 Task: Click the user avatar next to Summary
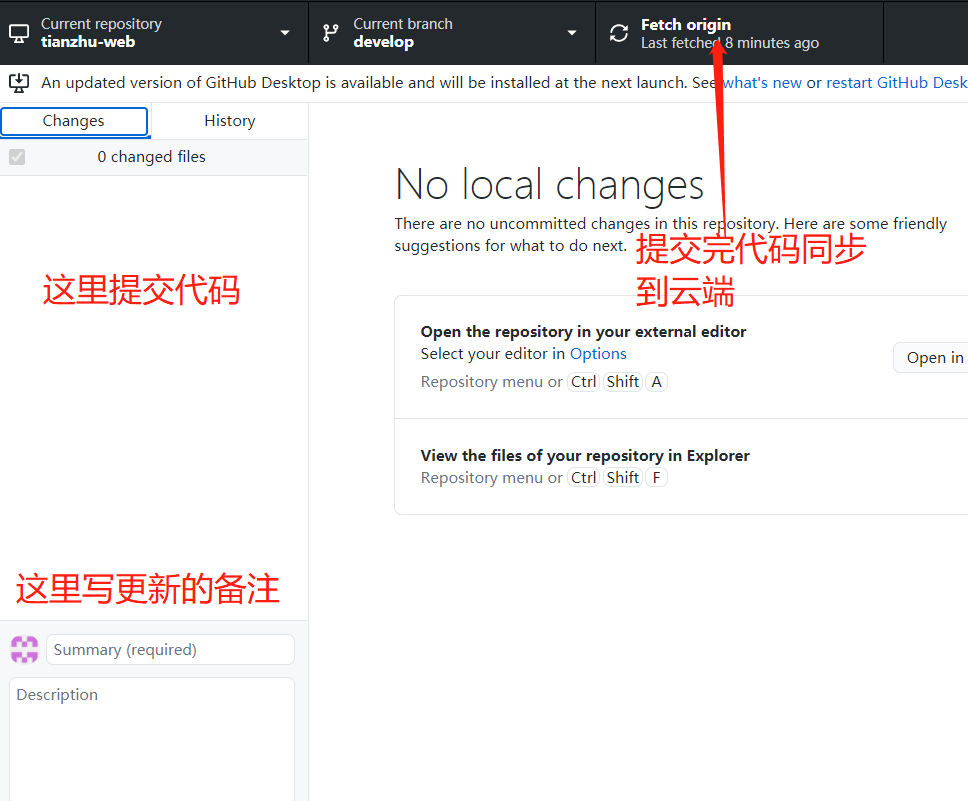pyautogui.click(x=25, y=650)
